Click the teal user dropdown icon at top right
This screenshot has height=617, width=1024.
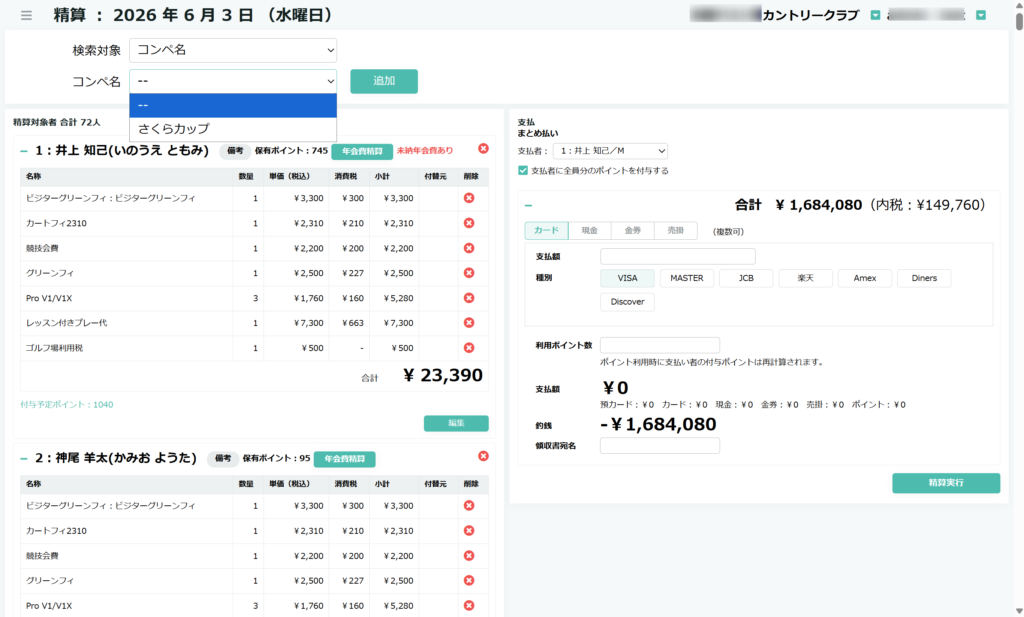[980, 15]
